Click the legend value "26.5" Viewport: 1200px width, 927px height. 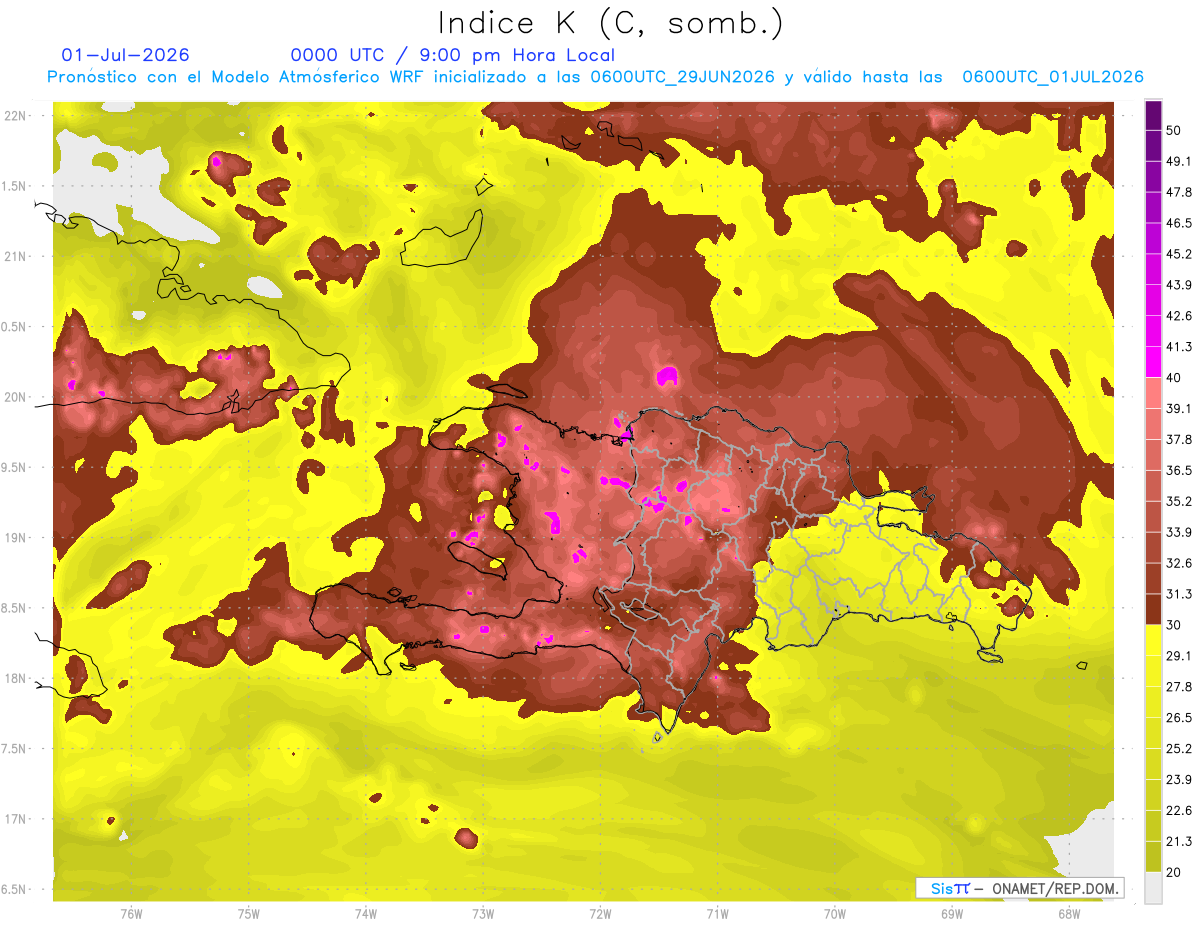(x=1179, y=718)
